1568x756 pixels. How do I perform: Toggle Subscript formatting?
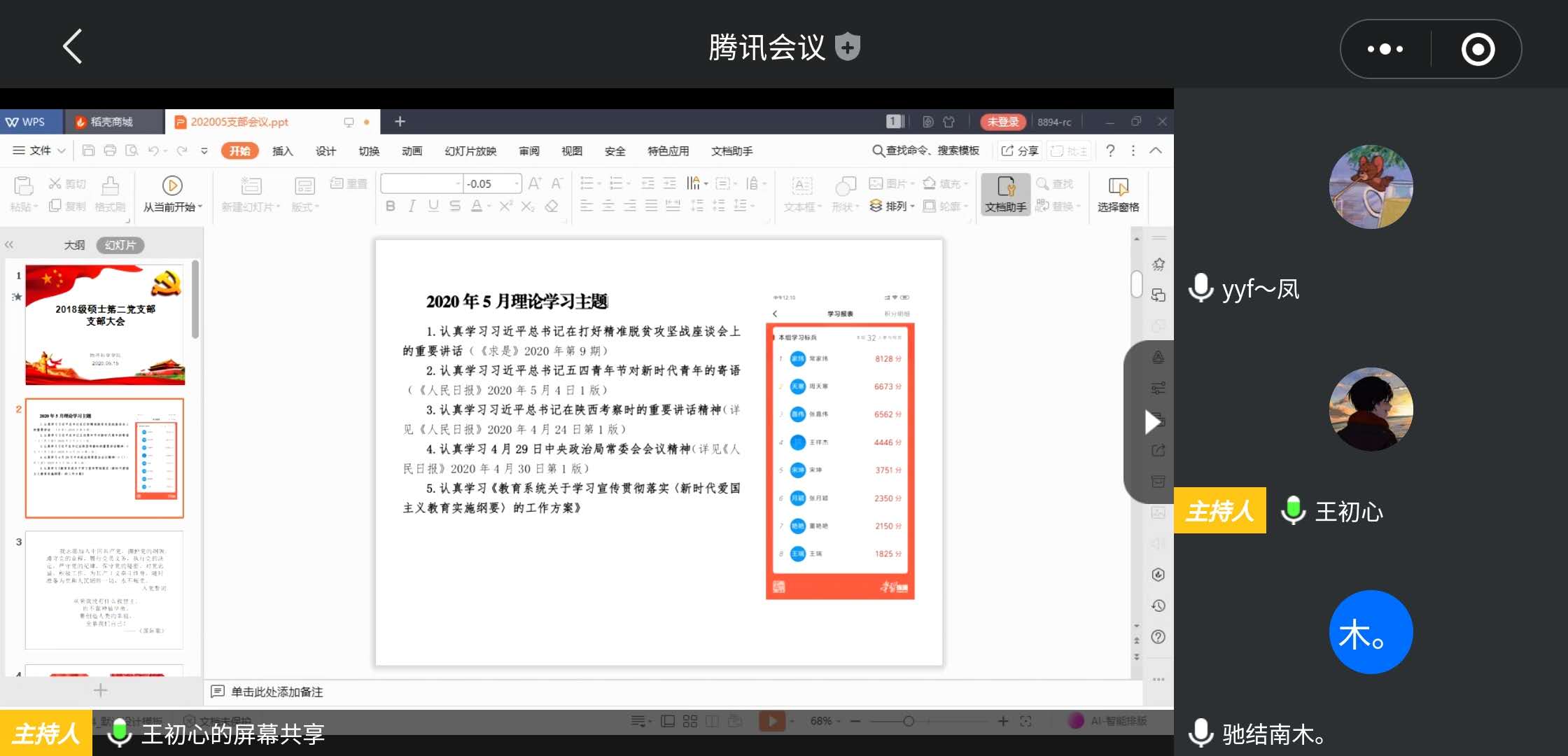[528, 206]
